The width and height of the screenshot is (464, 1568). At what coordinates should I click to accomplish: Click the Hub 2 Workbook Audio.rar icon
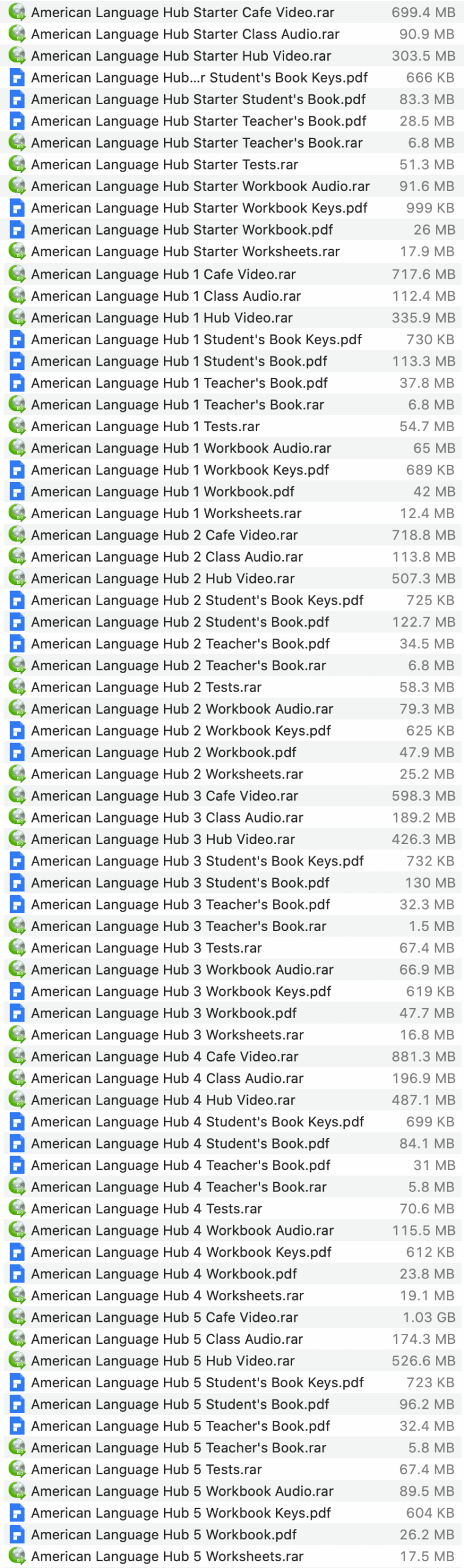pyautogui.click(x=17, y=709)
